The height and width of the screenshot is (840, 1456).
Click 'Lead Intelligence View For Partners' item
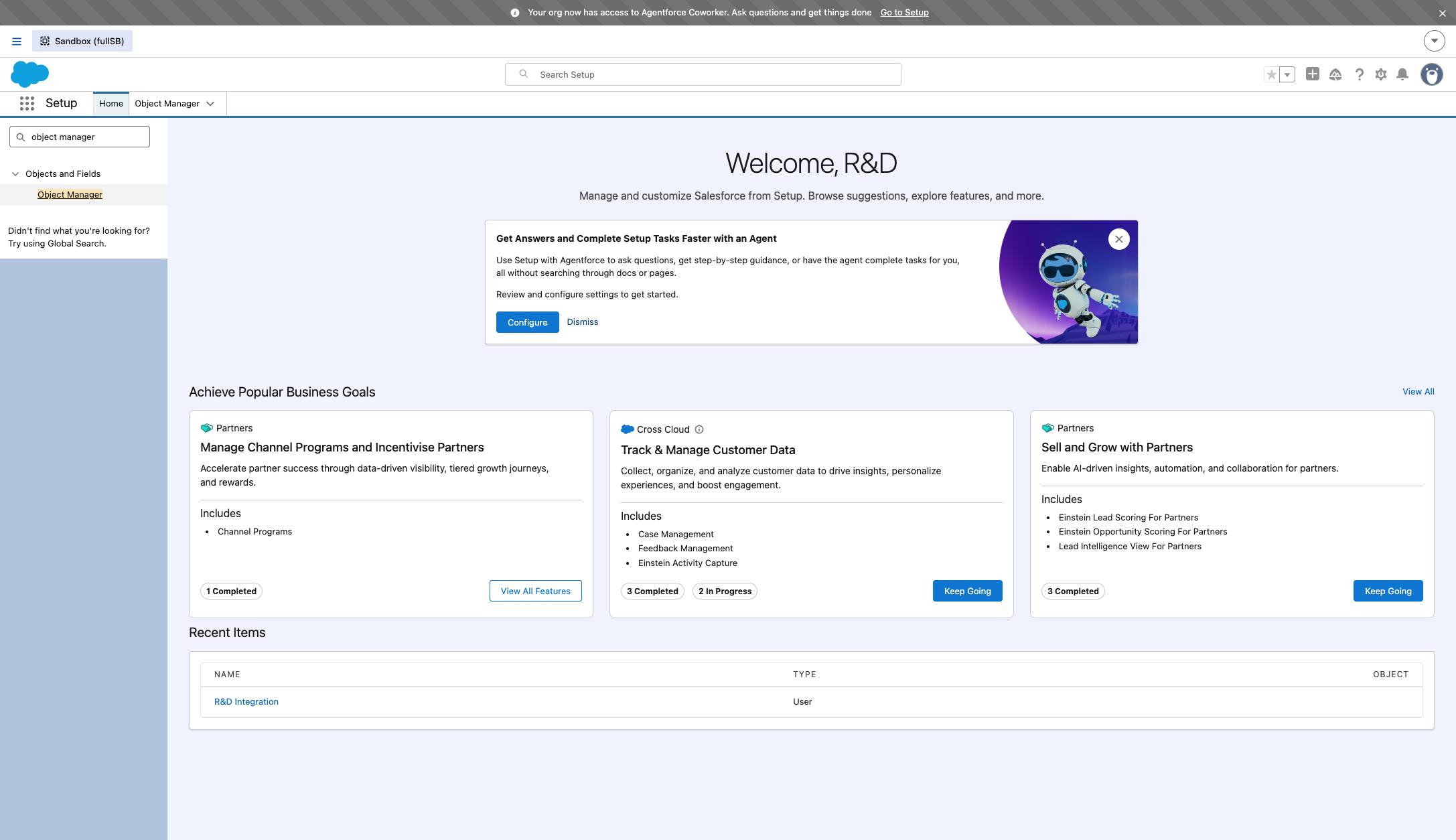coord(1130,546)
